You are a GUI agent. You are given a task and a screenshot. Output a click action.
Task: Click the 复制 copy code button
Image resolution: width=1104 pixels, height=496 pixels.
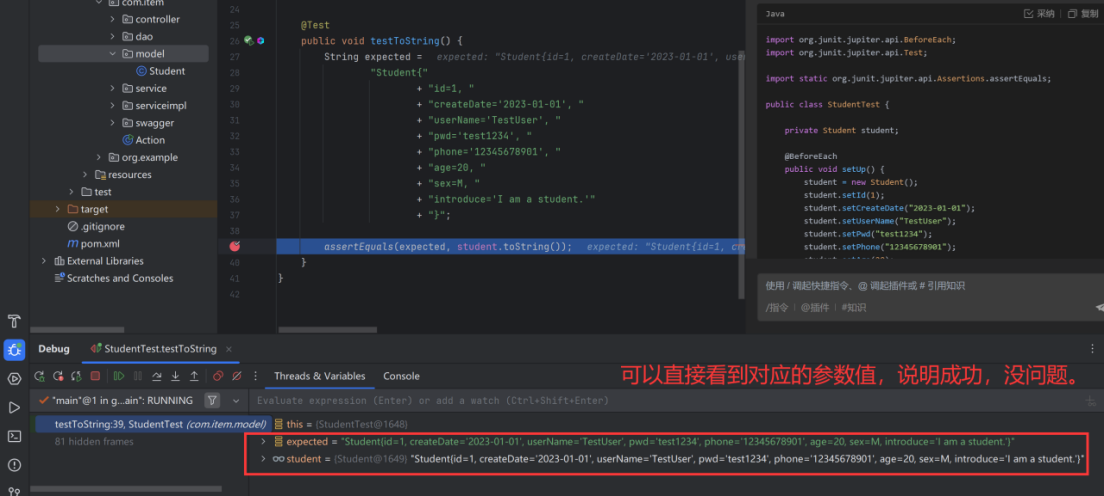(x=1083, y=13)
